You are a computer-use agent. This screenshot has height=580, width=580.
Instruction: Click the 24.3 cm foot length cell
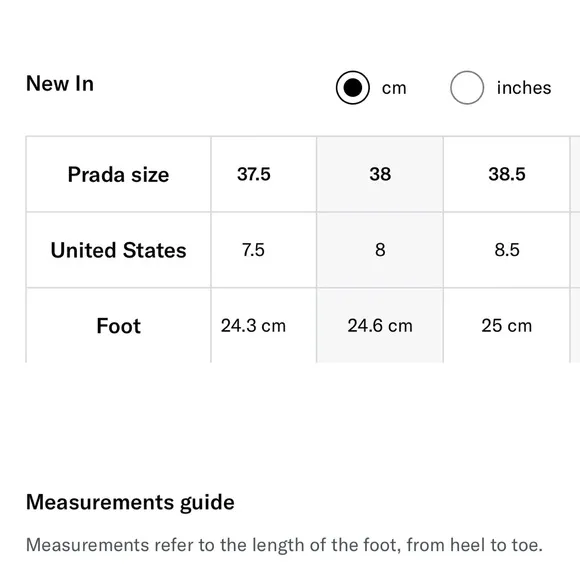264,326
